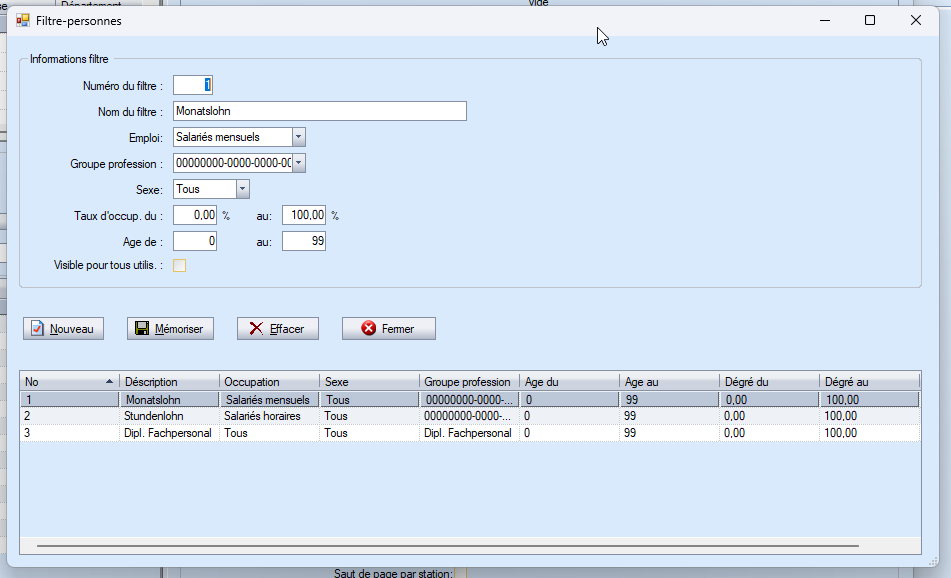
Task: Open the Sexe dropdown list
Action: coord(242,189)
